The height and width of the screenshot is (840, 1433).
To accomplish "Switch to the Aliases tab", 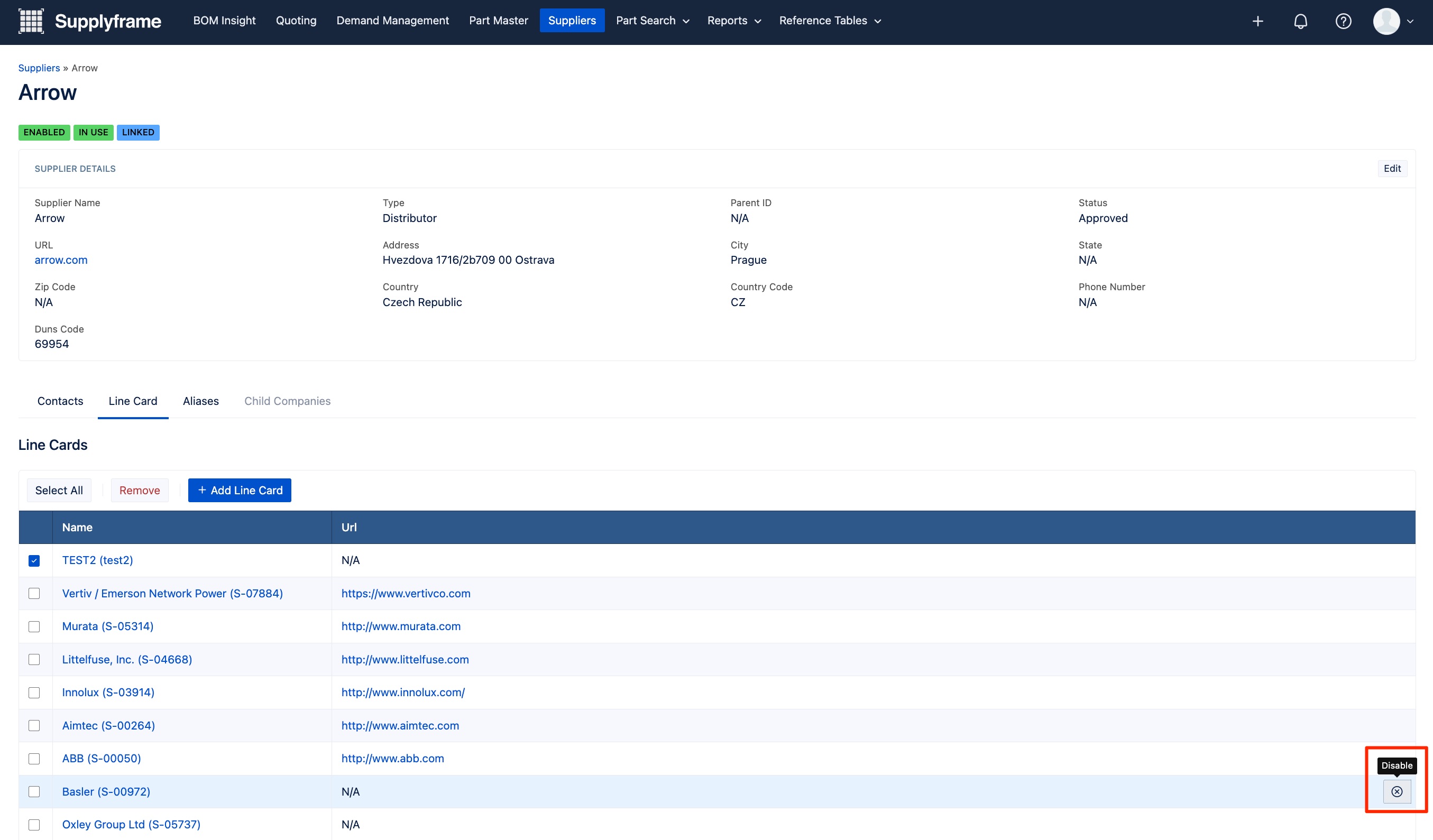I will 201,401.
